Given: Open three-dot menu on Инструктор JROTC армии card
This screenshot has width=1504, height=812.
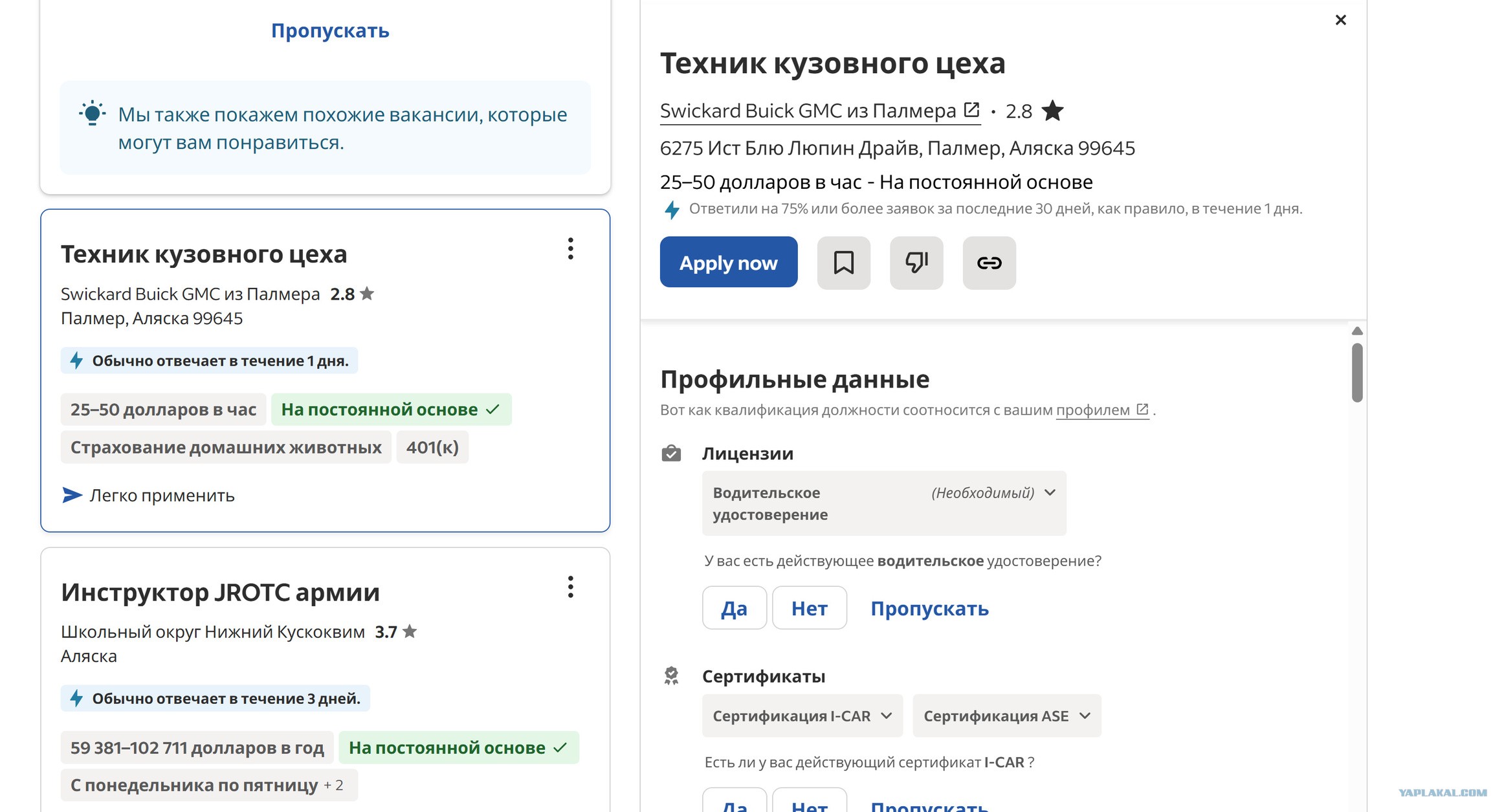Looking at the screenshot, I should coord(570,587).
